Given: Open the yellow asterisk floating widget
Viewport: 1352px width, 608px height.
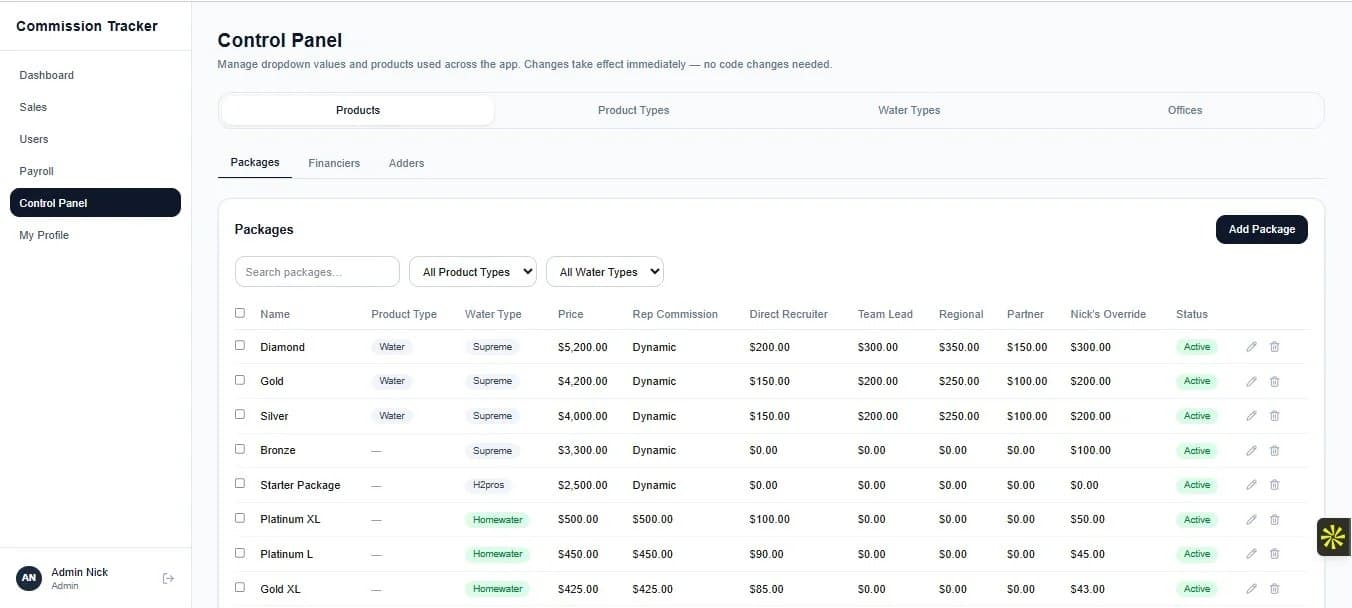Looking at the screenshot, I should click(x=1333, y=537).
